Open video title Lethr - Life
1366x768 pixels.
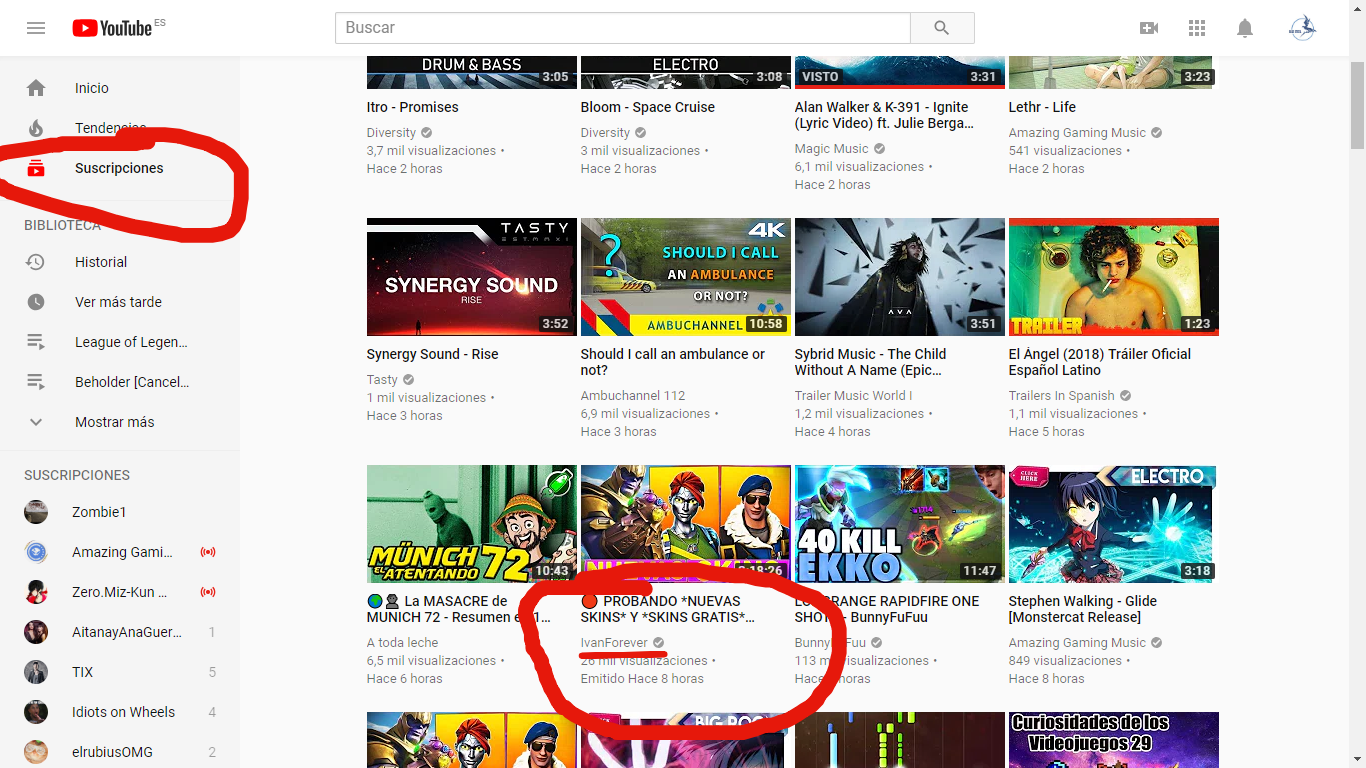pos(1042,107)
